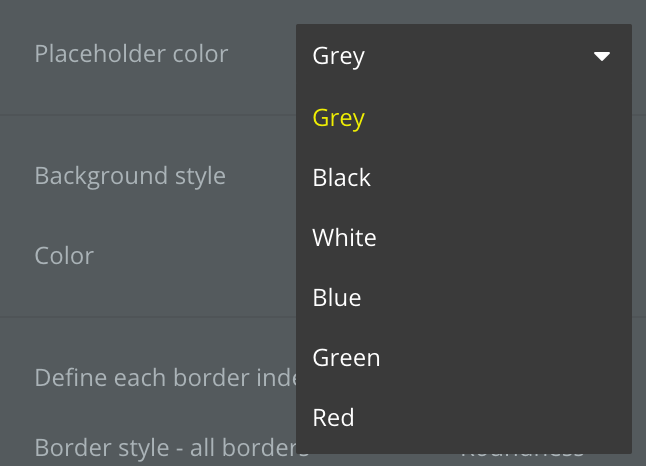Choose Black from the color list
646x466 pixels.
(341, 178)
